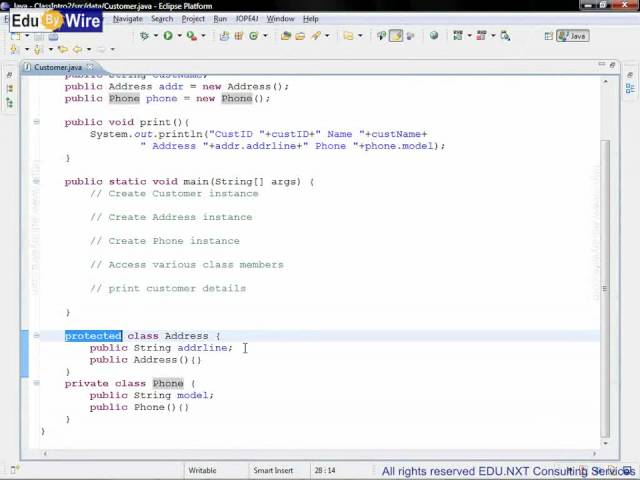The image size is (640, 480).
Task: Click the Writable status field
Action: [202, 471]
